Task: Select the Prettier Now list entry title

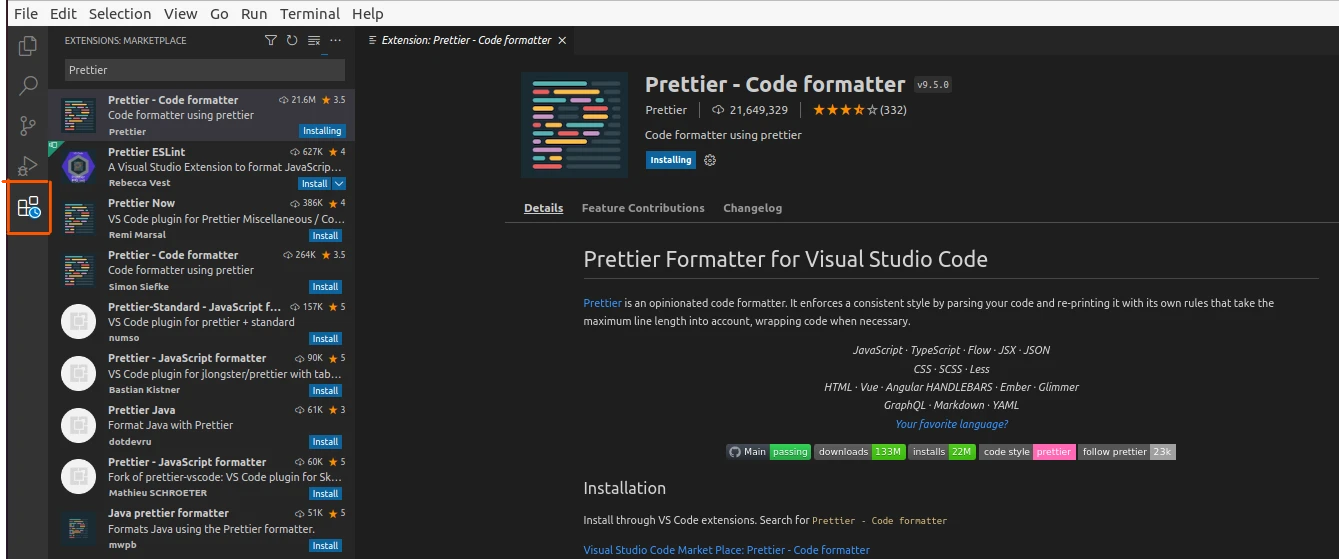Action: (141, 203)
